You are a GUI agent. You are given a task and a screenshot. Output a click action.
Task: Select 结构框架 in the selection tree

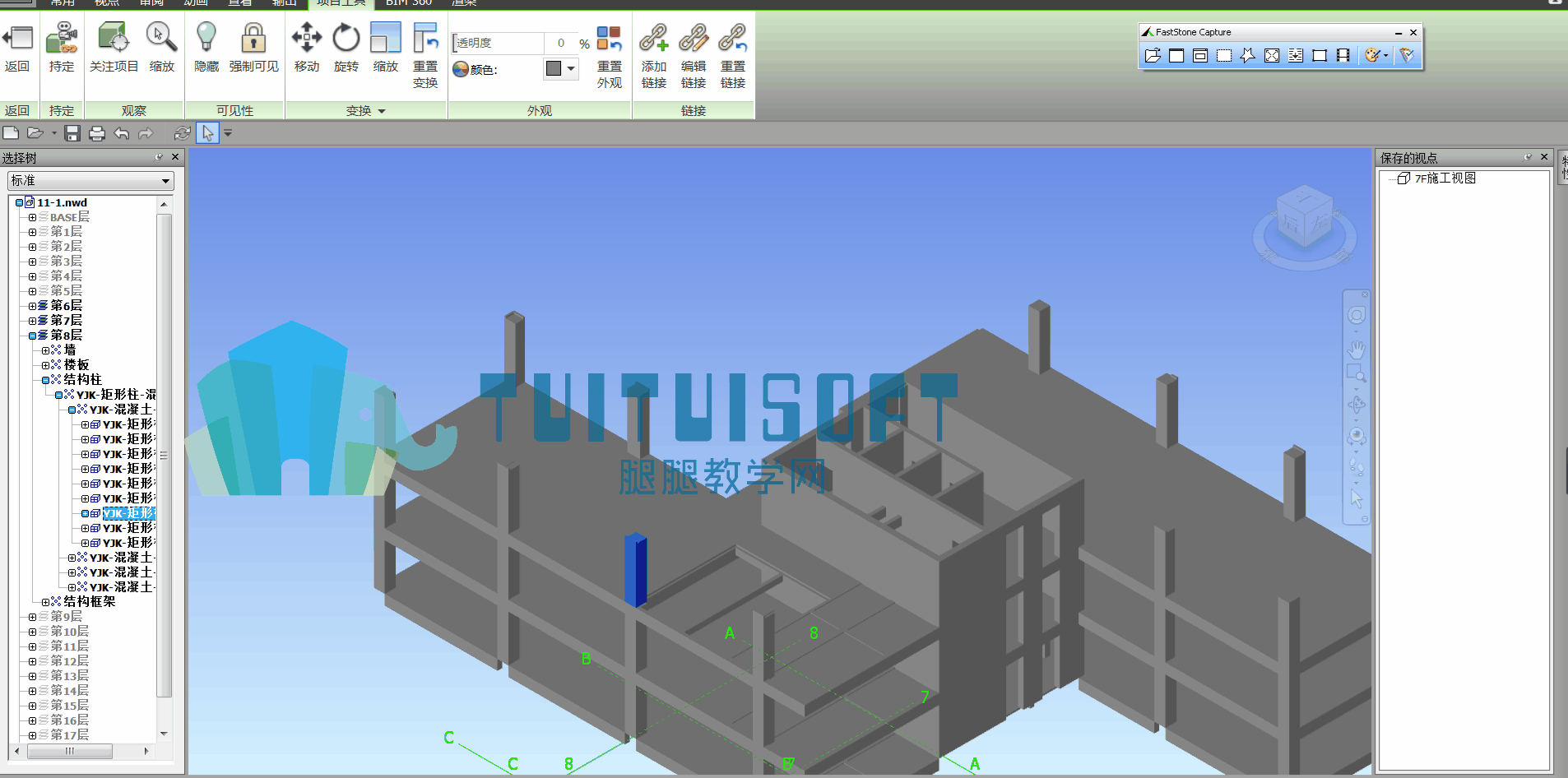click(x=89, y=602)
